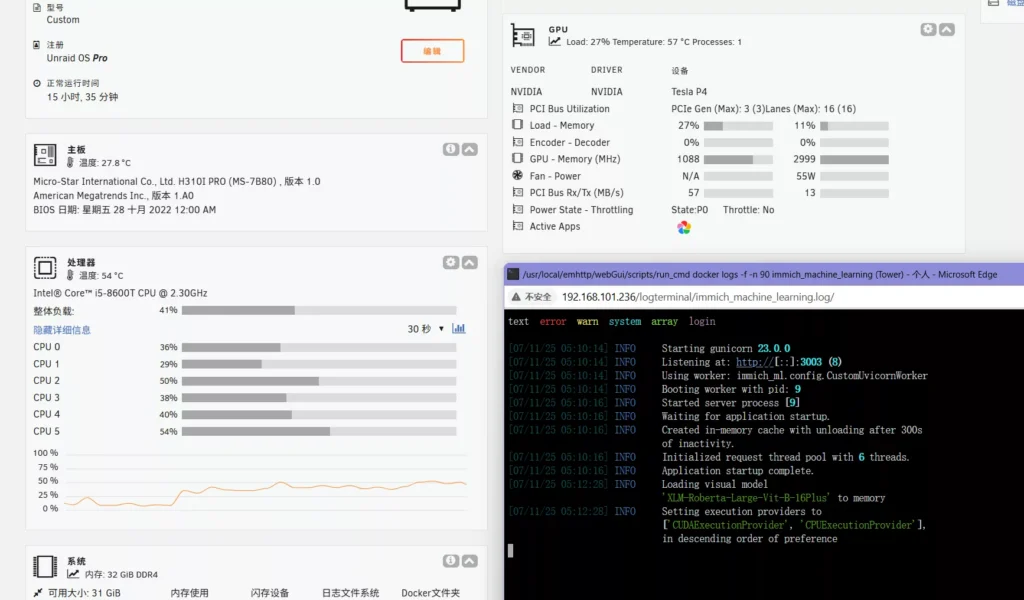
Task: Click the orange 编辑 button
Action: coord(432,51)
